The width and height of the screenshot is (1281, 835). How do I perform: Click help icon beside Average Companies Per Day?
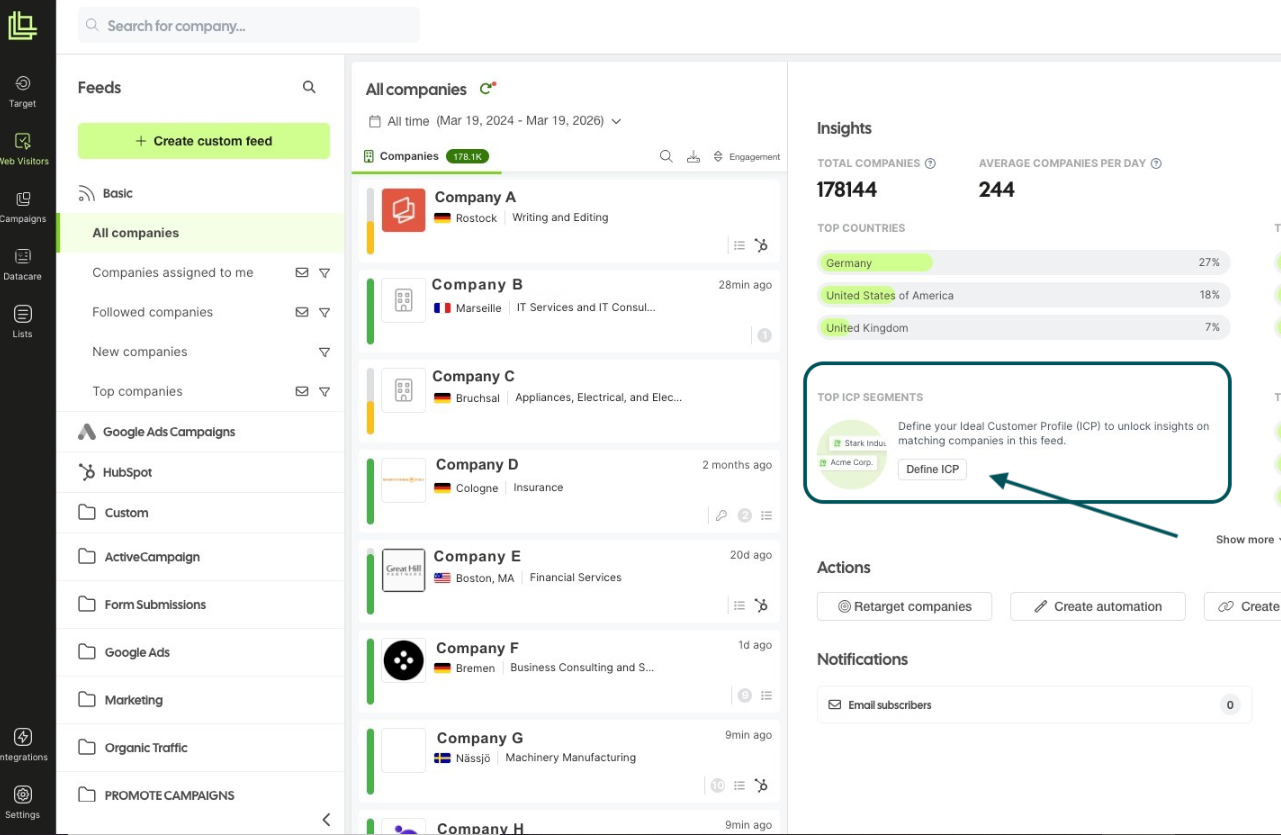tap(1156, 163)
